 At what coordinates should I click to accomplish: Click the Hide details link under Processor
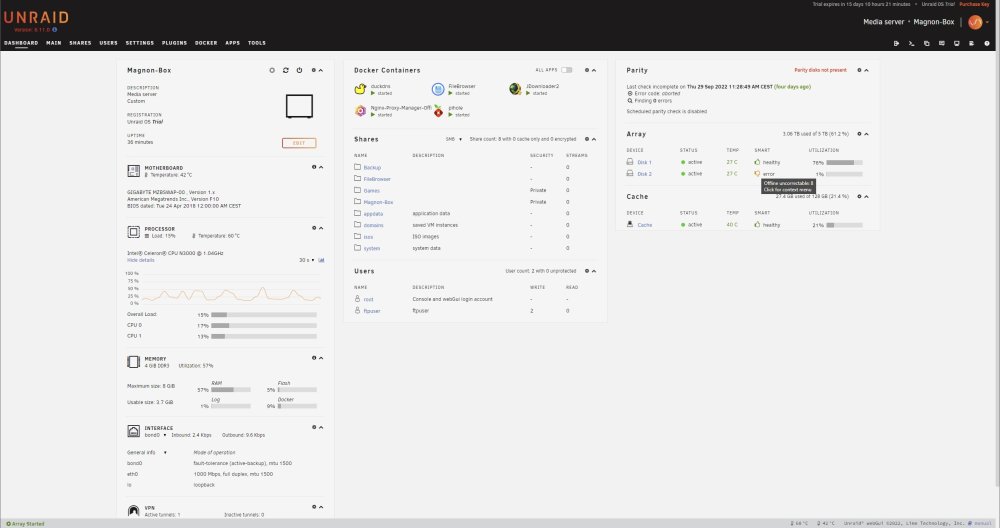click(140, 260)
